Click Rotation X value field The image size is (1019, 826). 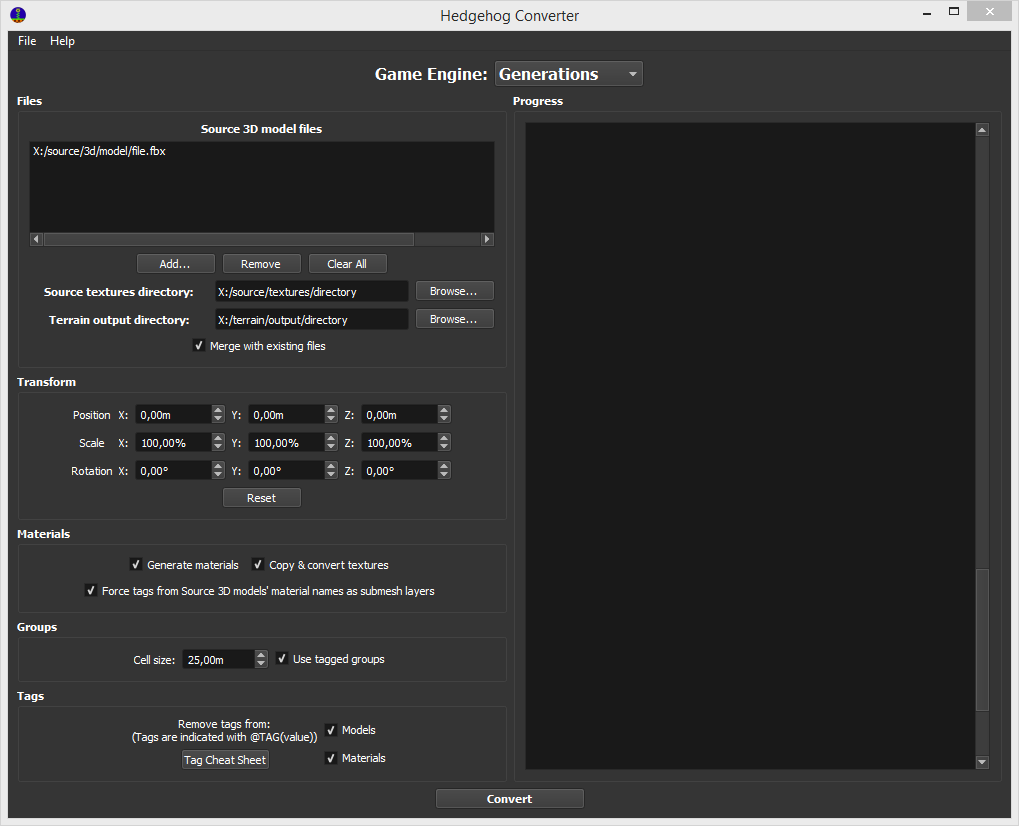pos(173,471)
